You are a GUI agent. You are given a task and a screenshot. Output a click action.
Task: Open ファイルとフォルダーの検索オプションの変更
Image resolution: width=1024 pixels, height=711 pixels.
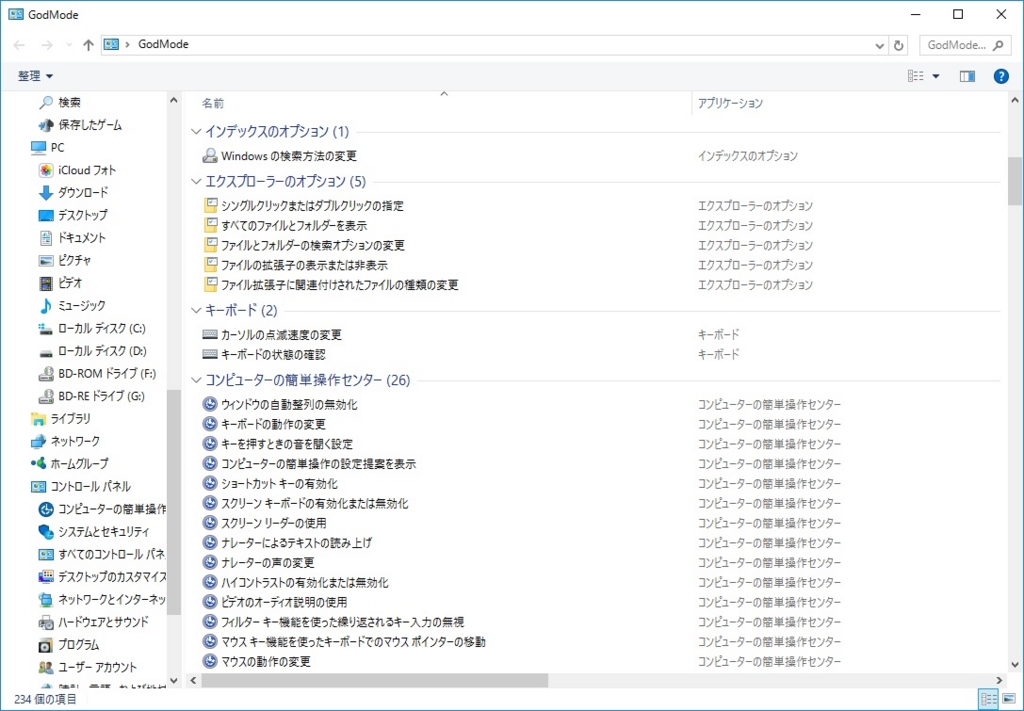click(313, 245)
